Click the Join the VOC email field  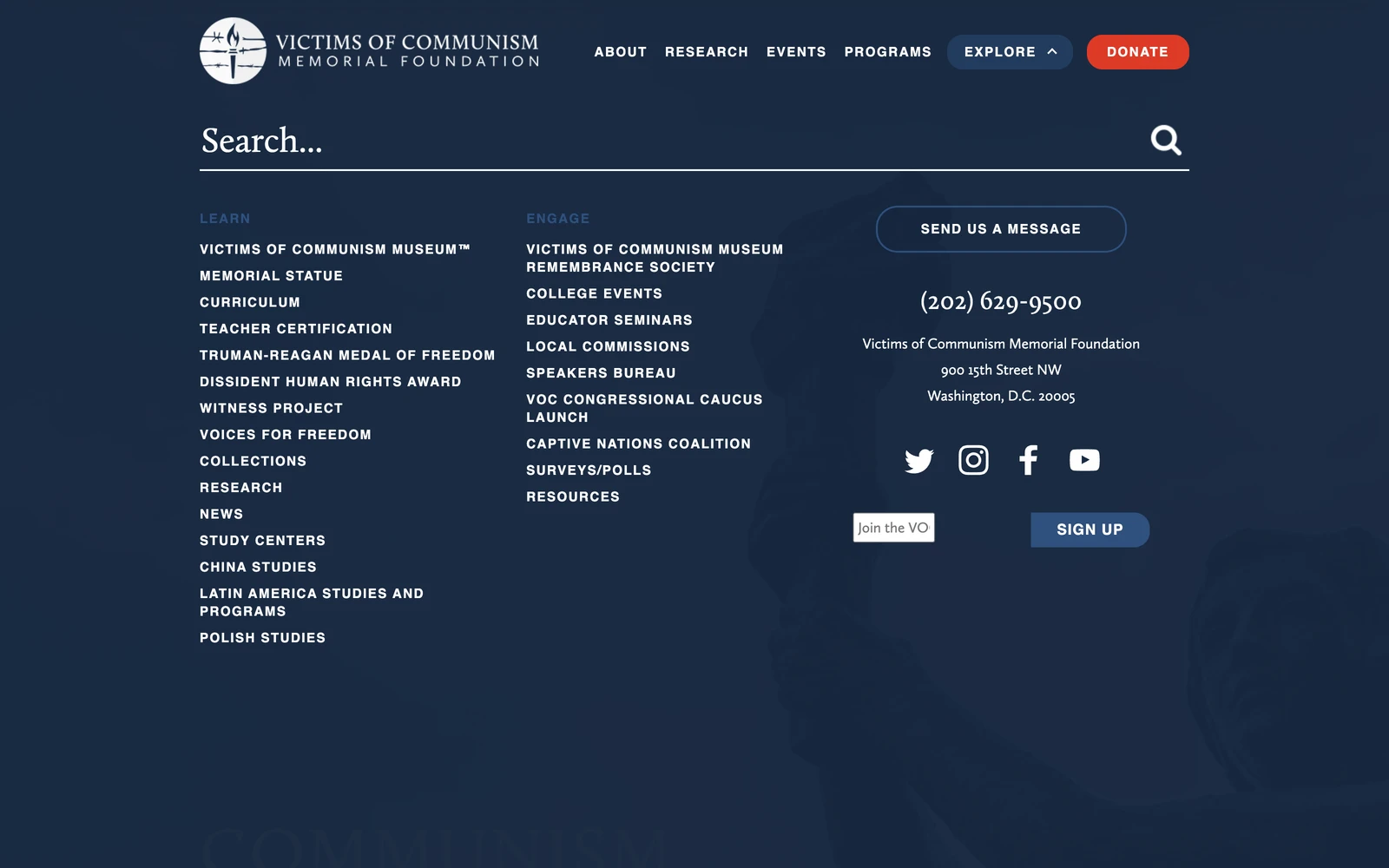[893, 528]
